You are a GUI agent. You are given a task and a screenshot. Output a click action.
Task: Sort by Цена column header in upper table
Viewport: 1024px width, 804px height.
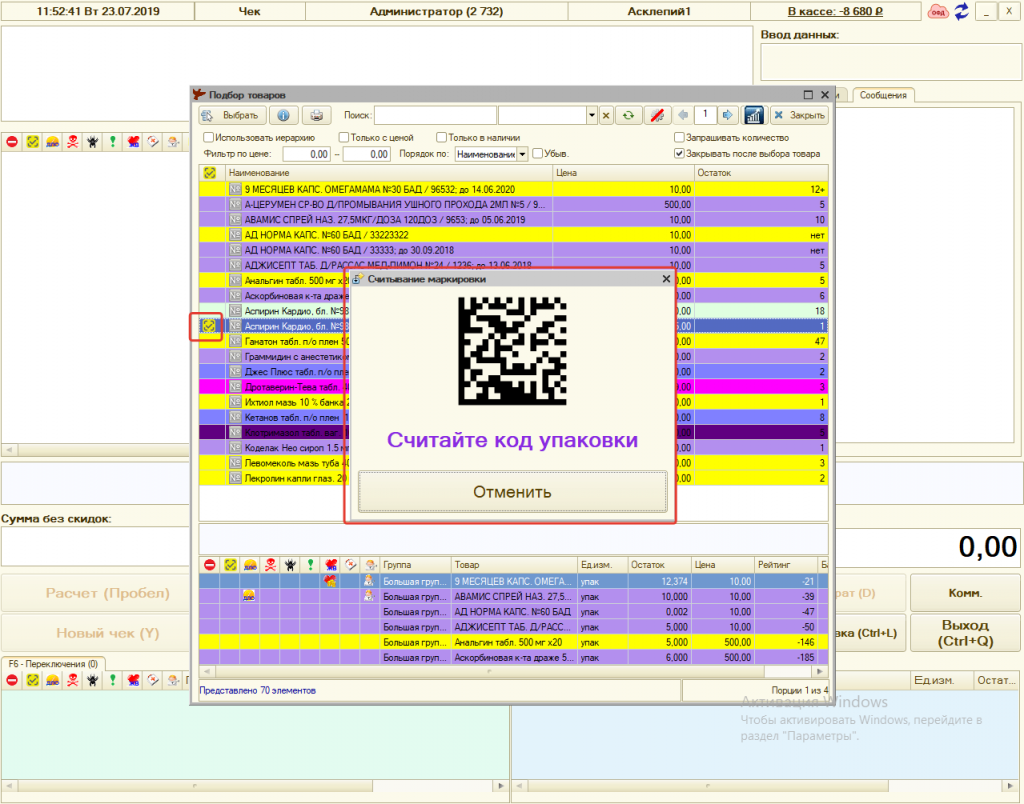click(623, 173)
